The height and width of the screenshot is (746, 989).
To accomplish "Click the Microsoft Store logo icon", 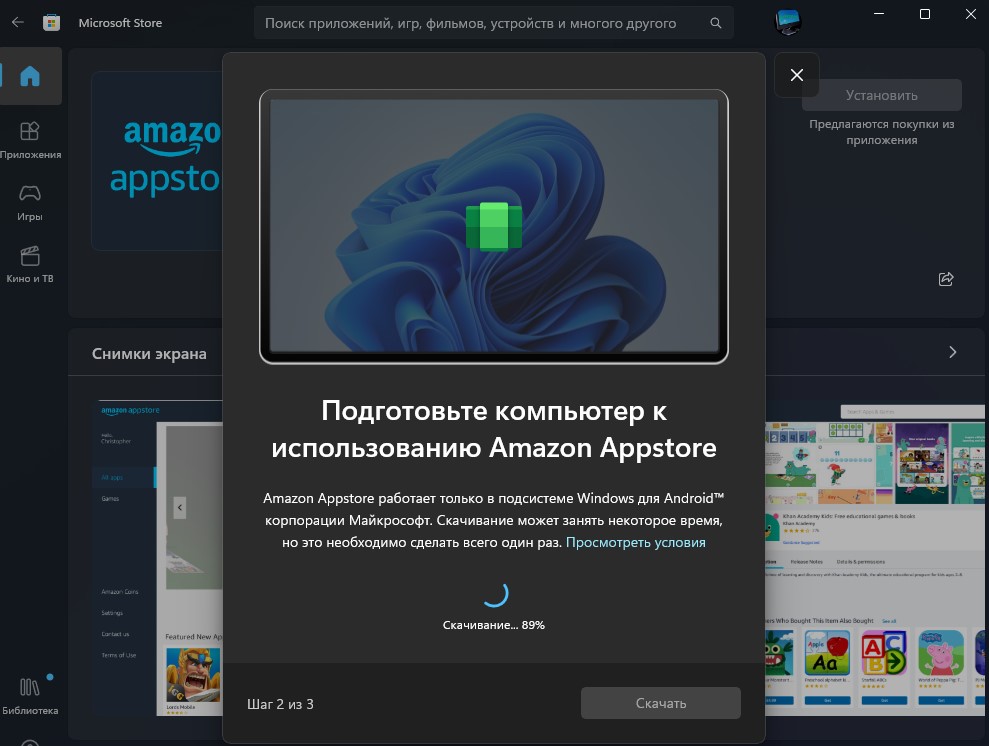I will [51, 23].
